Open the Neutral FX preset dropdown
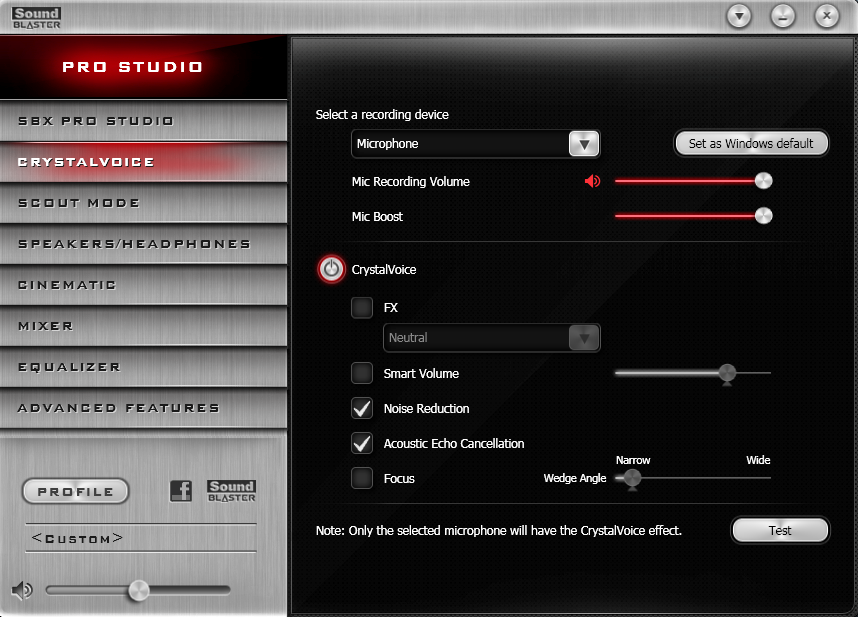The image size is (858, 617). [584, 338]
